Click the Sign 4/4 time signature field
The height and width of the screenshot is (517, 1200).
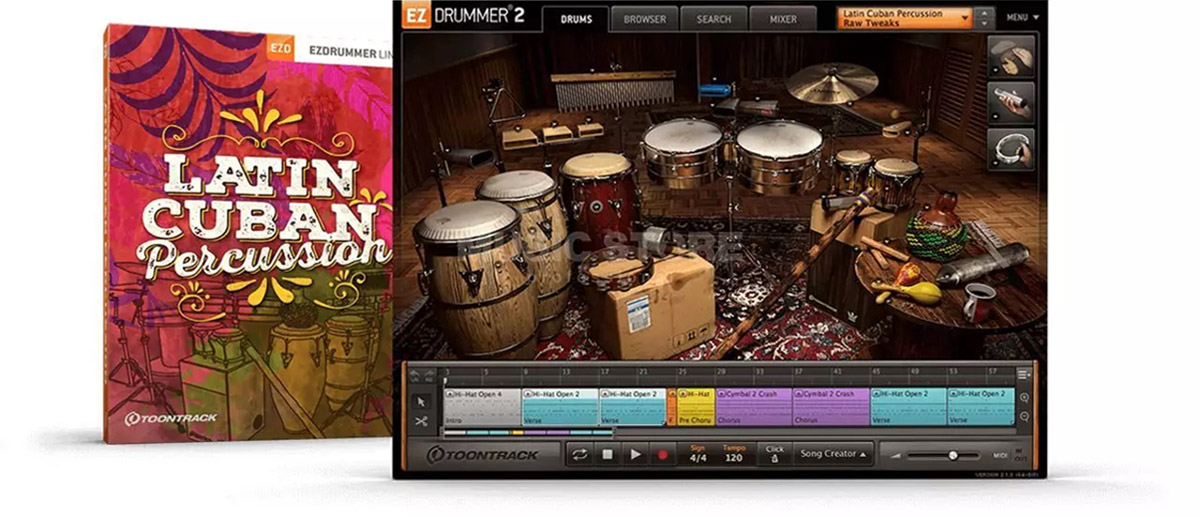tap(699, 454)
